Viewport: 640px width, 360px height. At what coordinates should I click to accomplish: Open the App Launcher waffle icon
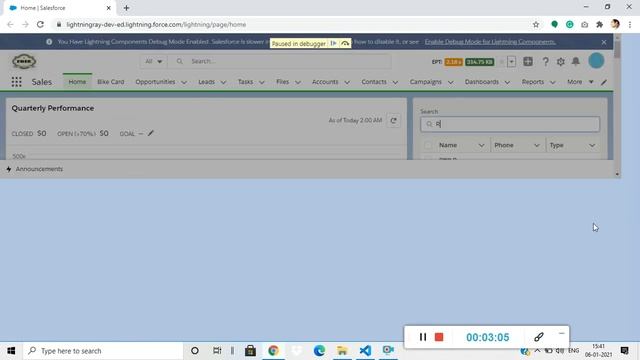(x=16, y=82)
